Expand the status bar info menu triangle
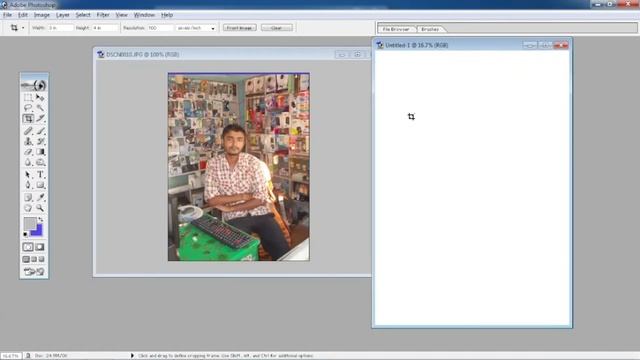The width and height of the screenshot is (640, 360). click(x=132, y=356)
